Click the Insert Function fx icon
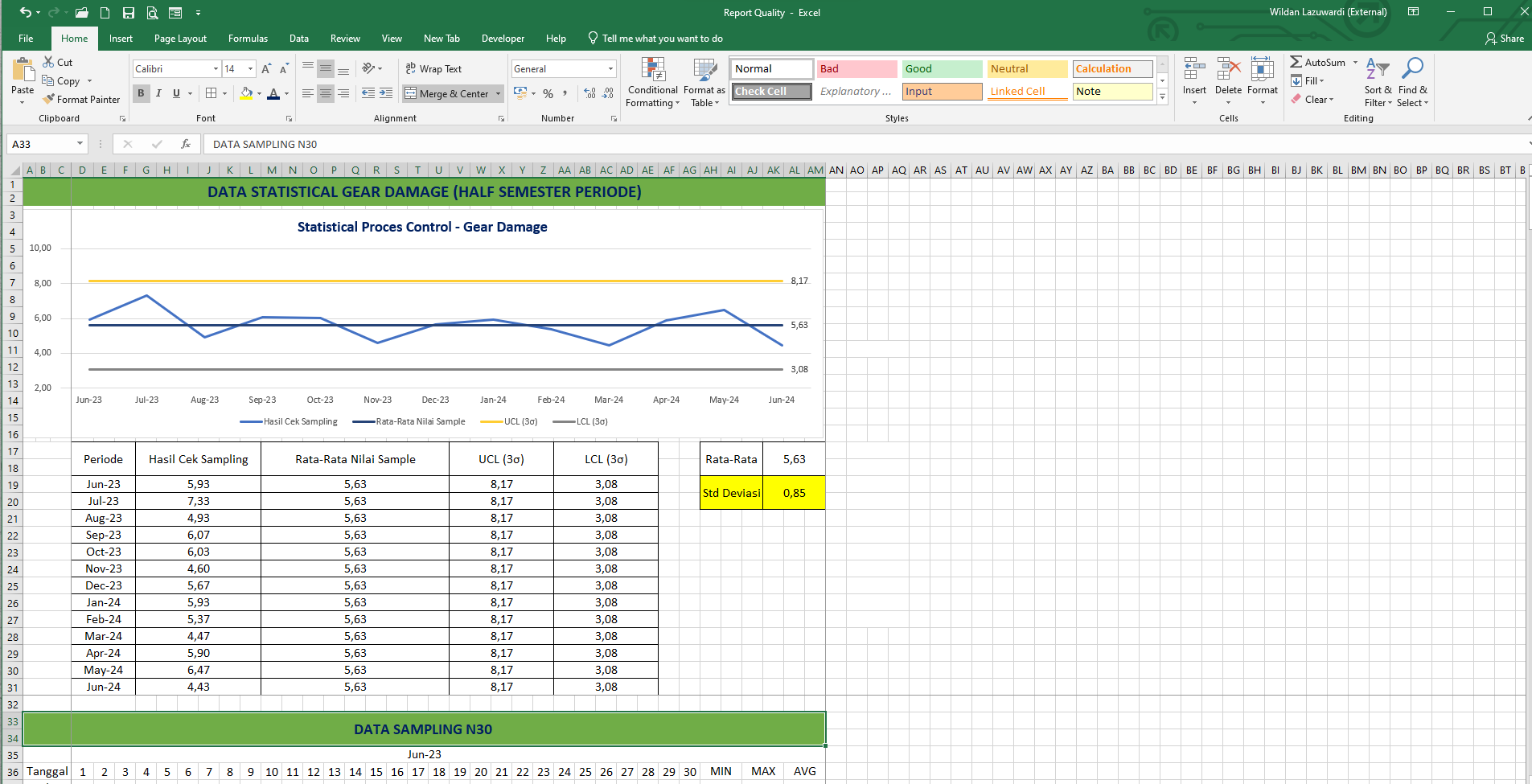This screenshot has height=784, width=1532. pos(186,144)
